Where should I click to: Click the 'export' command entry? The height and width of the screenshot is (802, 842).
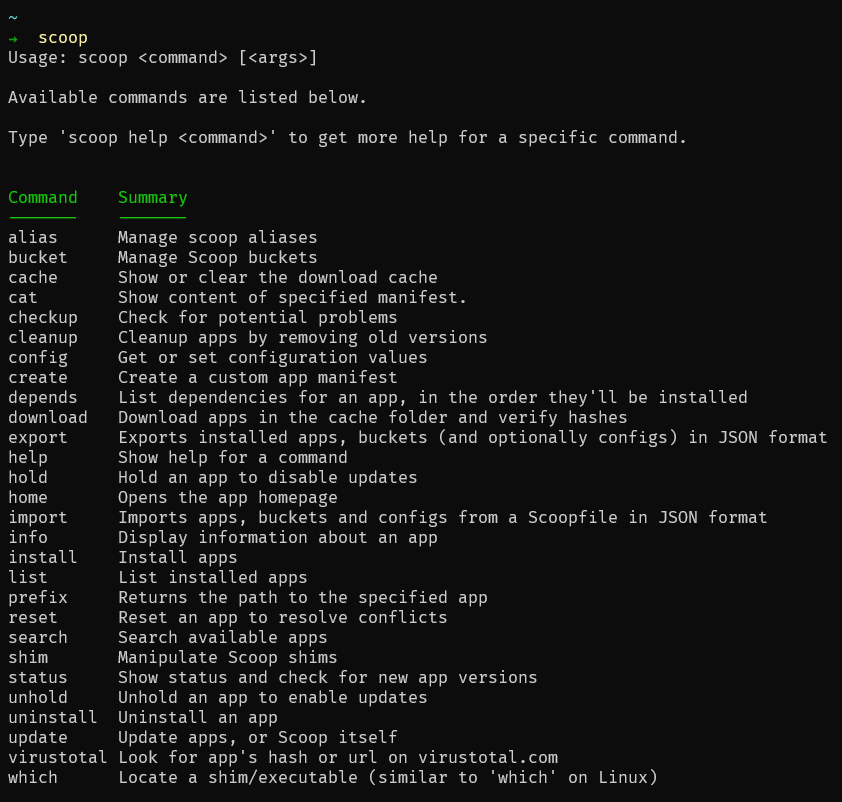pos(38,438)
